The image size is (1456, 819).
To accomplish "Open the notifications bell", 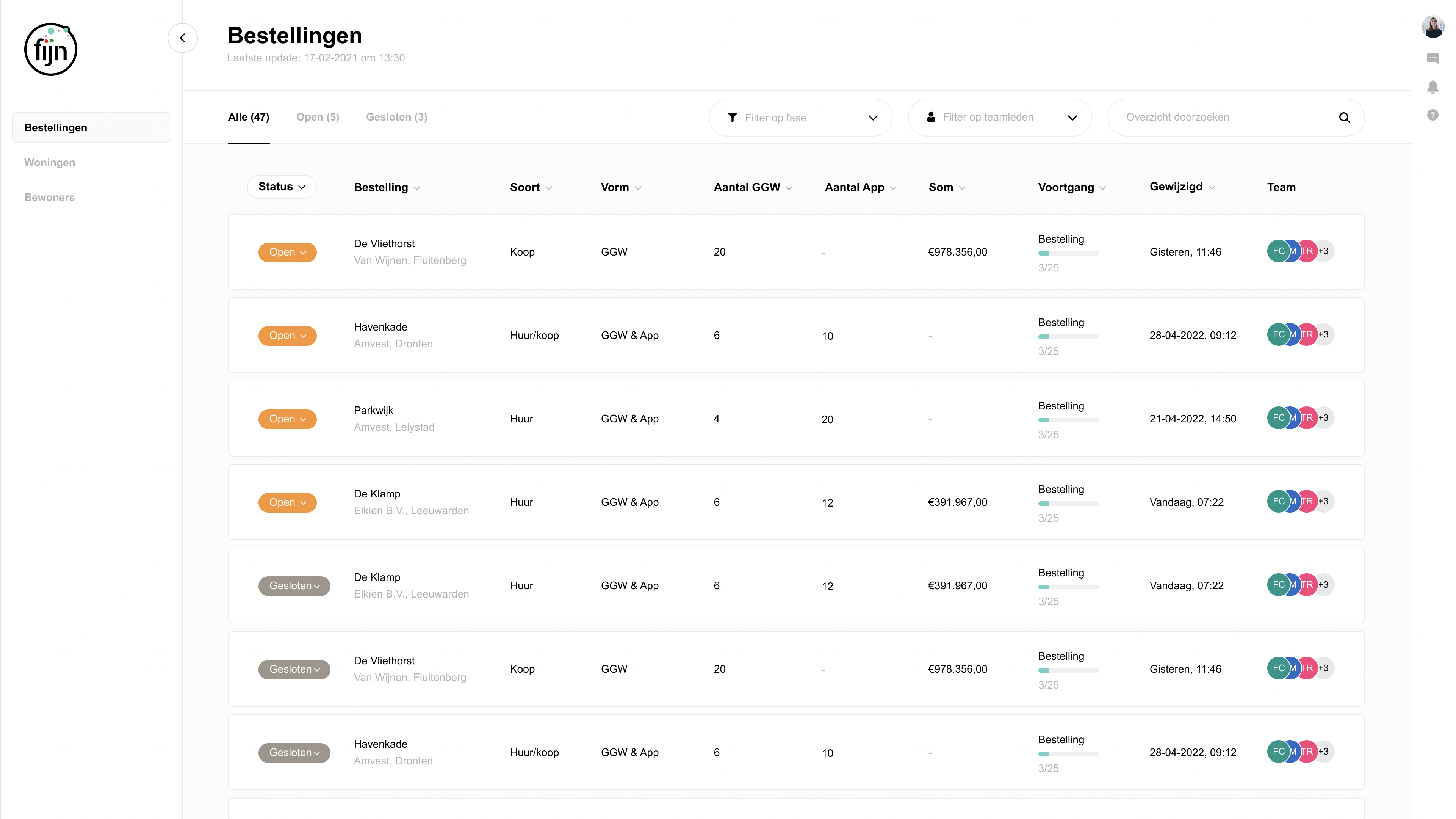I will (x=1433, y=86).
